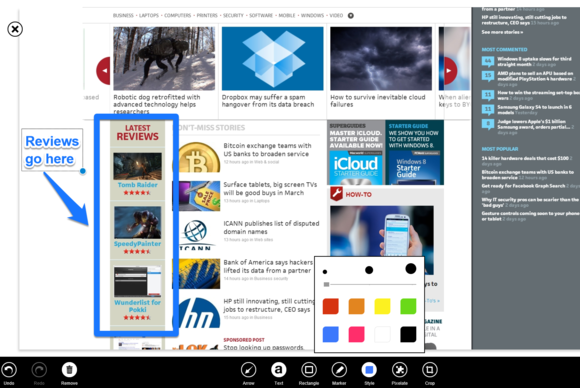
Task: Click the Remove trash icon
Action: click(69, 370)
